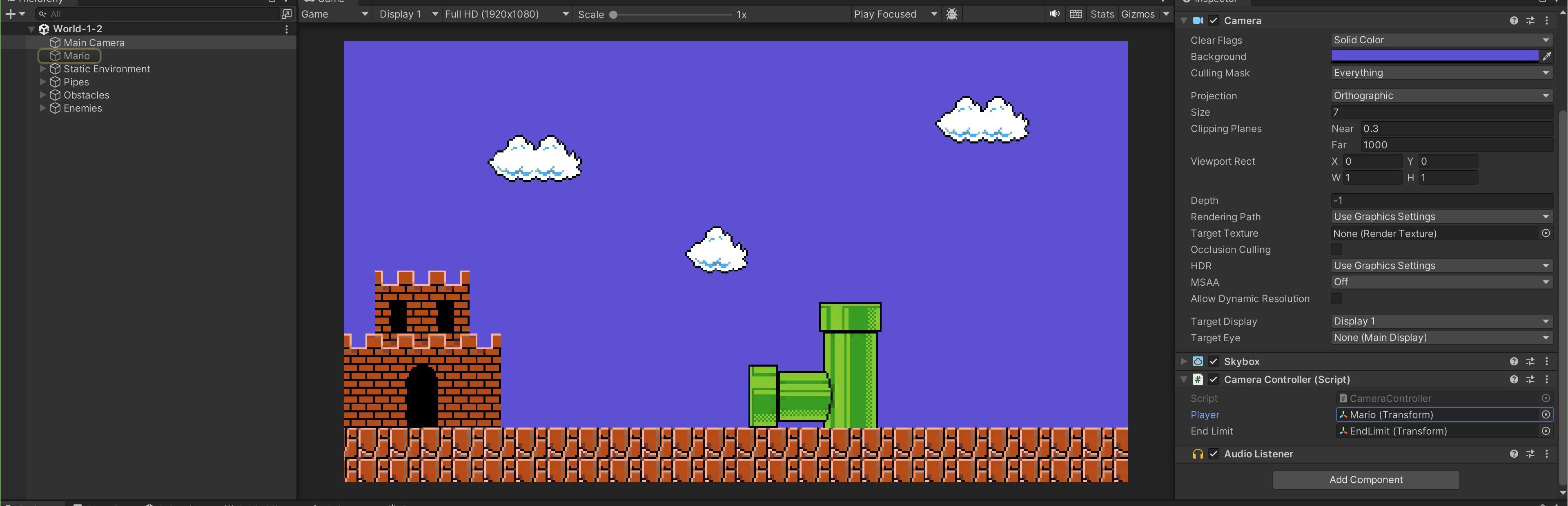This screenshot has height=506, width=1568.
Task: Open Clear Flags dropdown
Action: (1441, 40)
